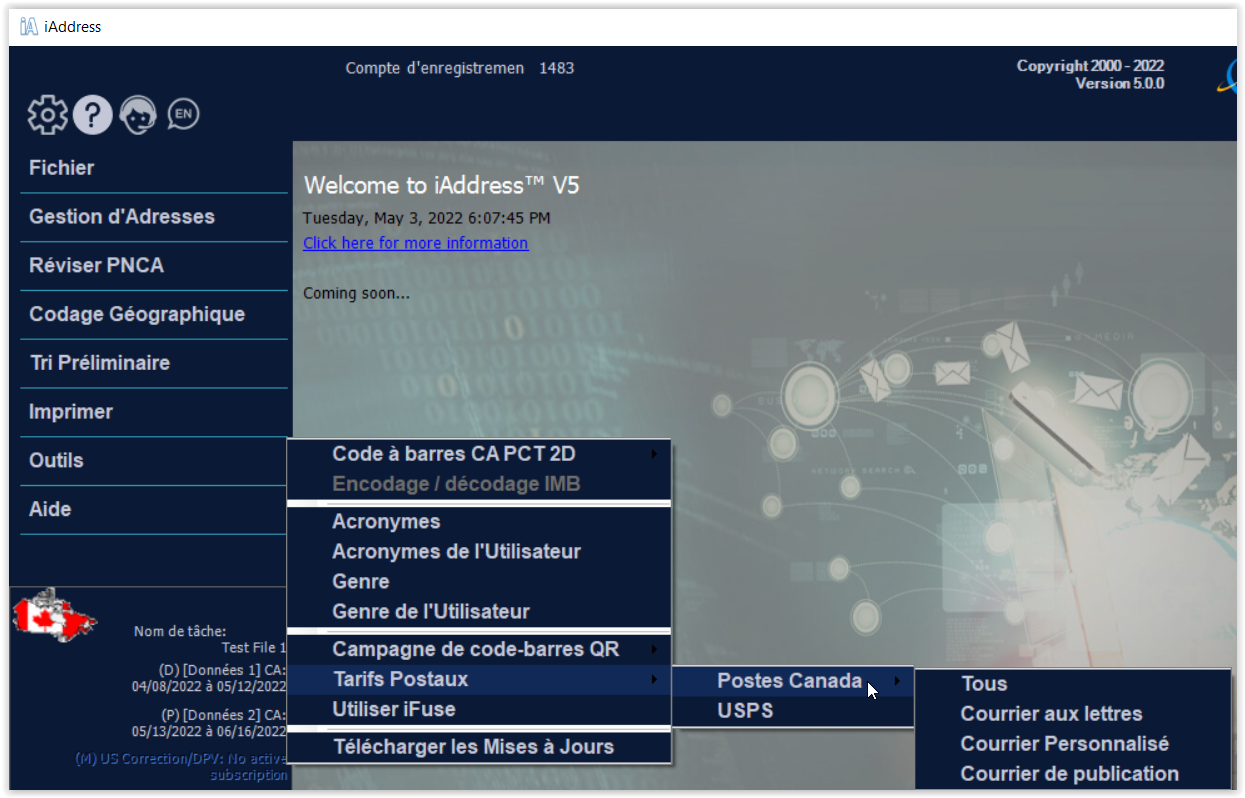Click the 'Coming soon...' text
Image resolution: width=1245 pixels, height=798 pixels.
pyautogui.click(x=356, y=294)
